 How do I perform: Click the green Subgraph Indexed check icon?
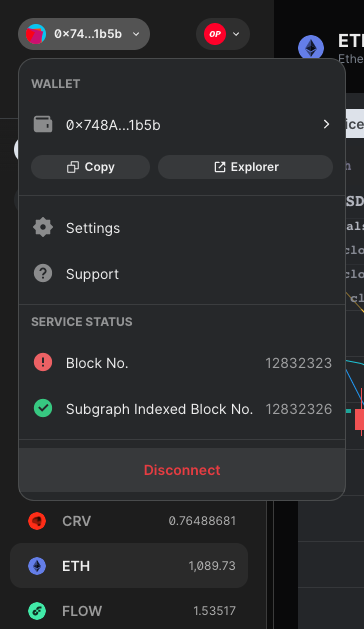43,408
